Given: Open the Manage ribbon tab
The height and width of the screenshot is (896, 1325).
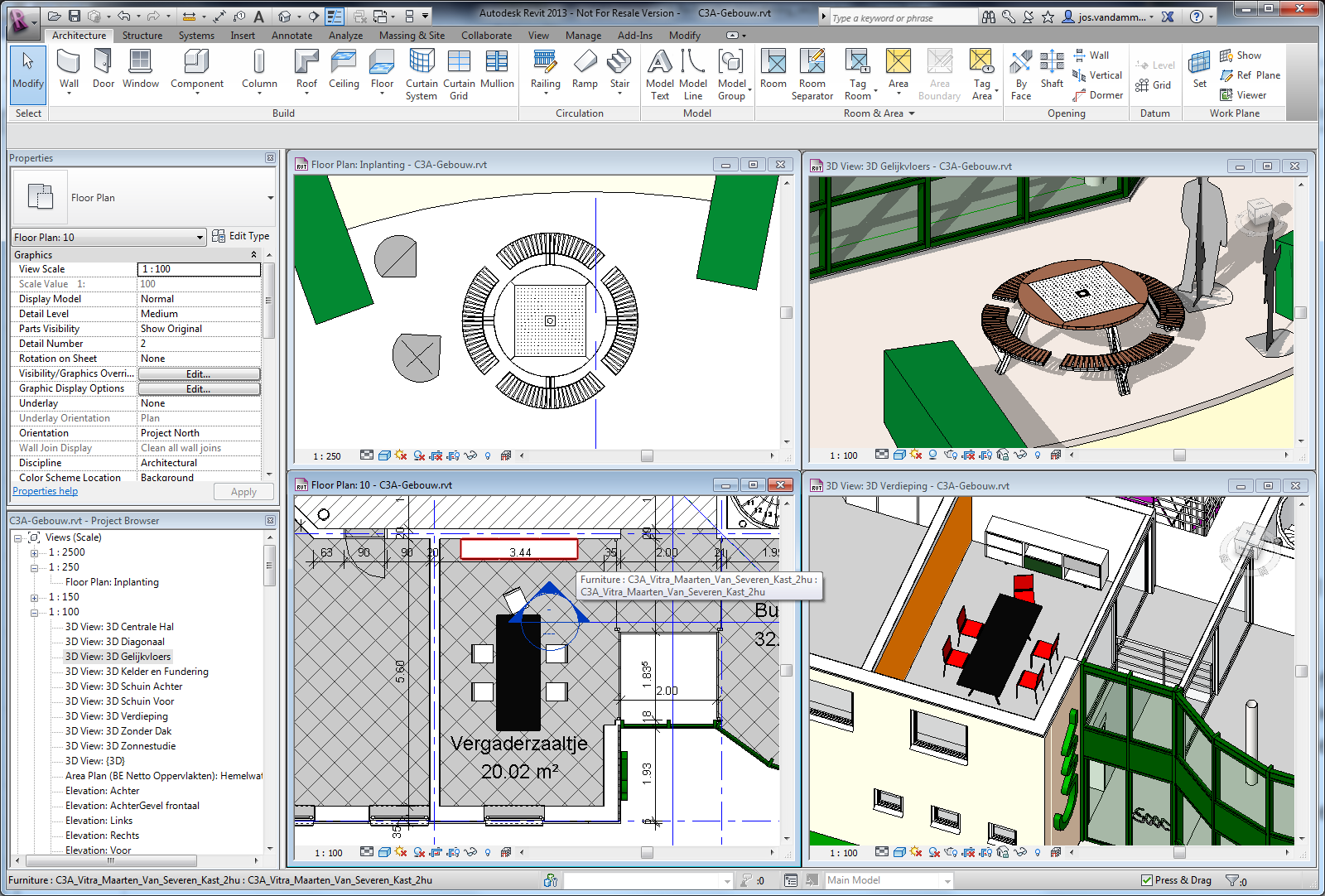Looking at the screenshot, I should pos(583,36).
